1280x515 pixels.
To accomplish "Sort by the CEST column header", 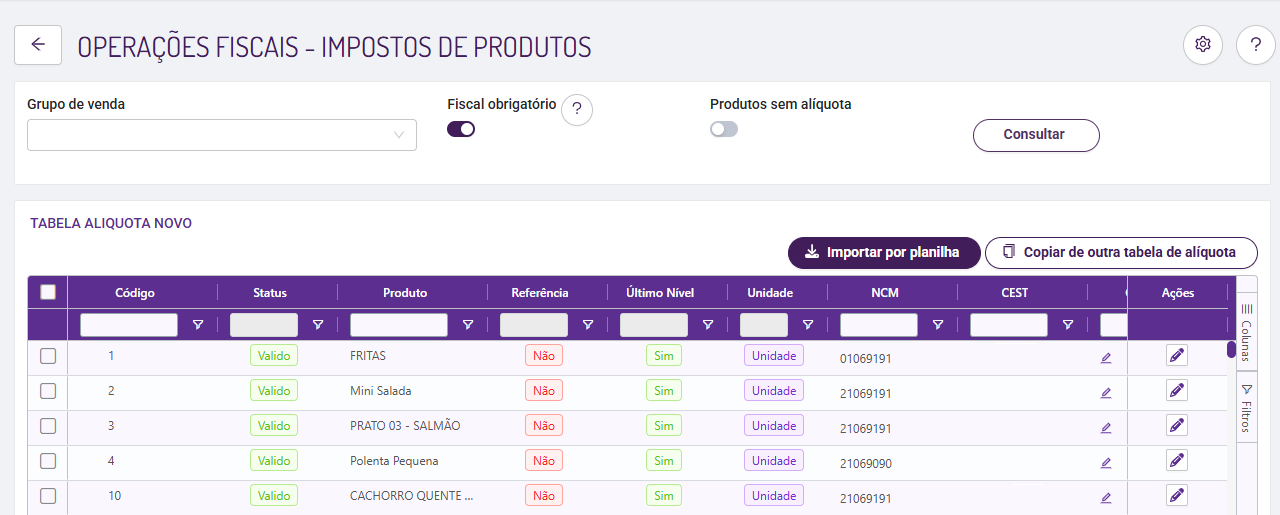I will pyautogui.click(x=1015, y=293).
